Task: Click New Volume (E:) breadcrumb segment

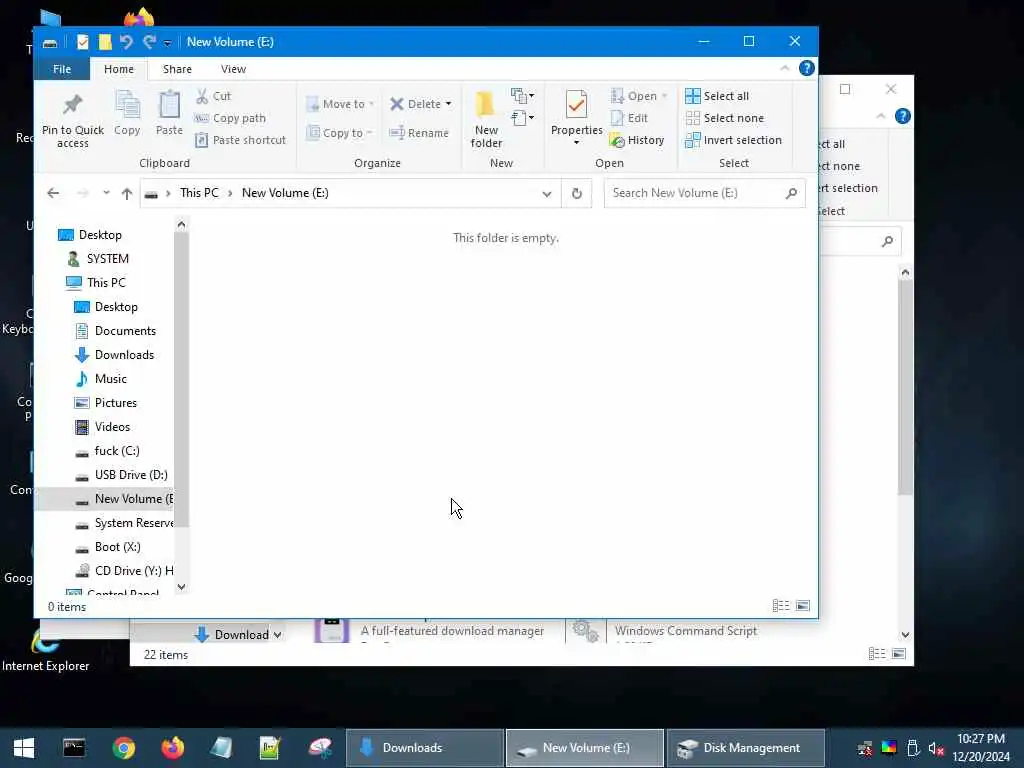Action: point(285,193)
